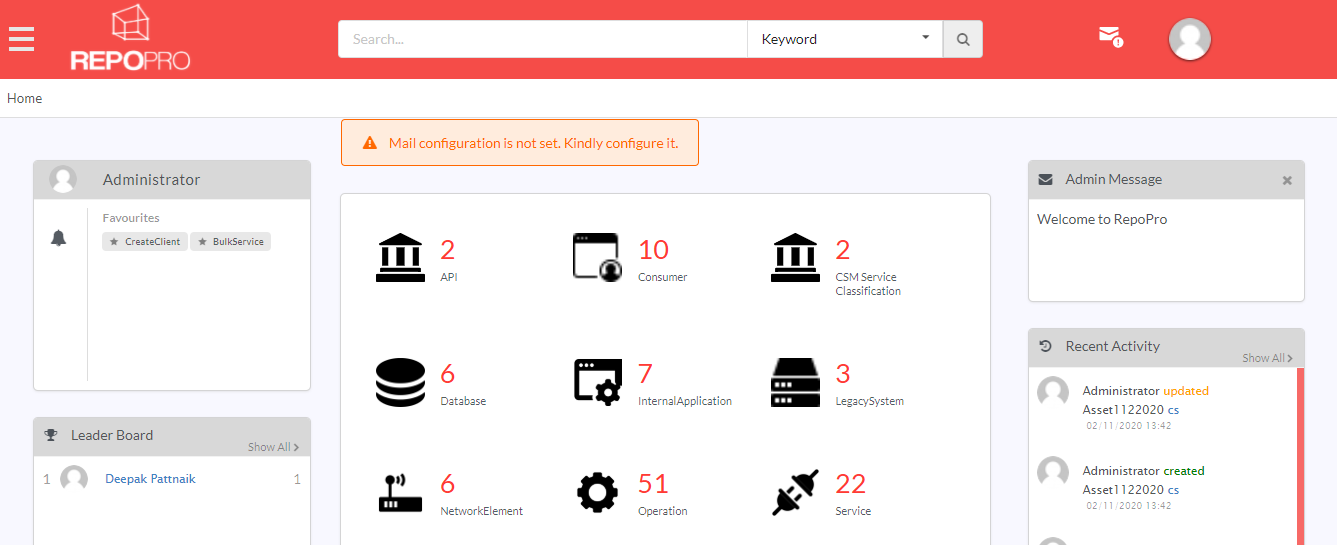The height and width of the screenshot is (545, 1337).
Task: Click the InternalApplication count 7
Action: point(645,374)
